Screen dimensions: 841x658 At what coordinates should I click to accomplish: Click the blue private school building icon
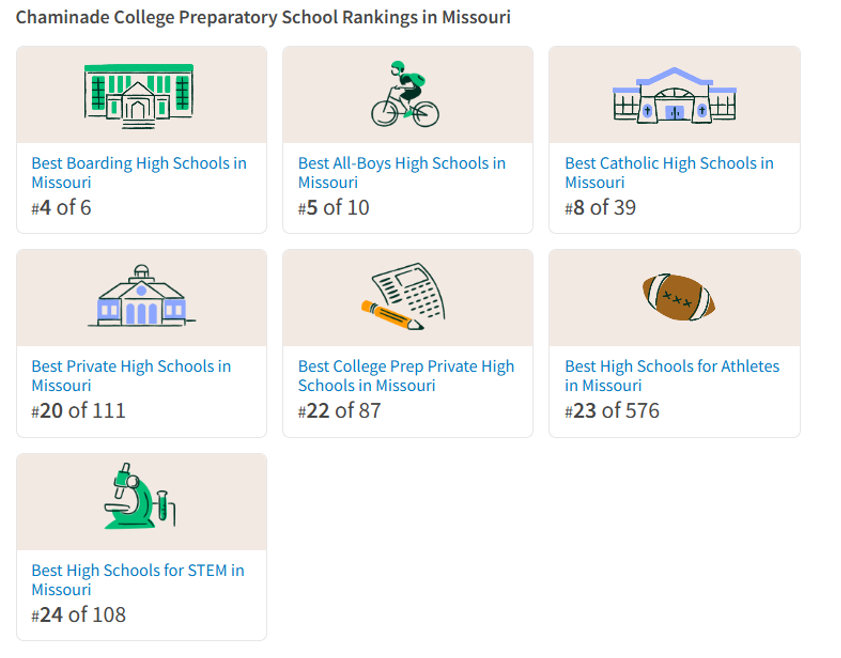(141, 297)
